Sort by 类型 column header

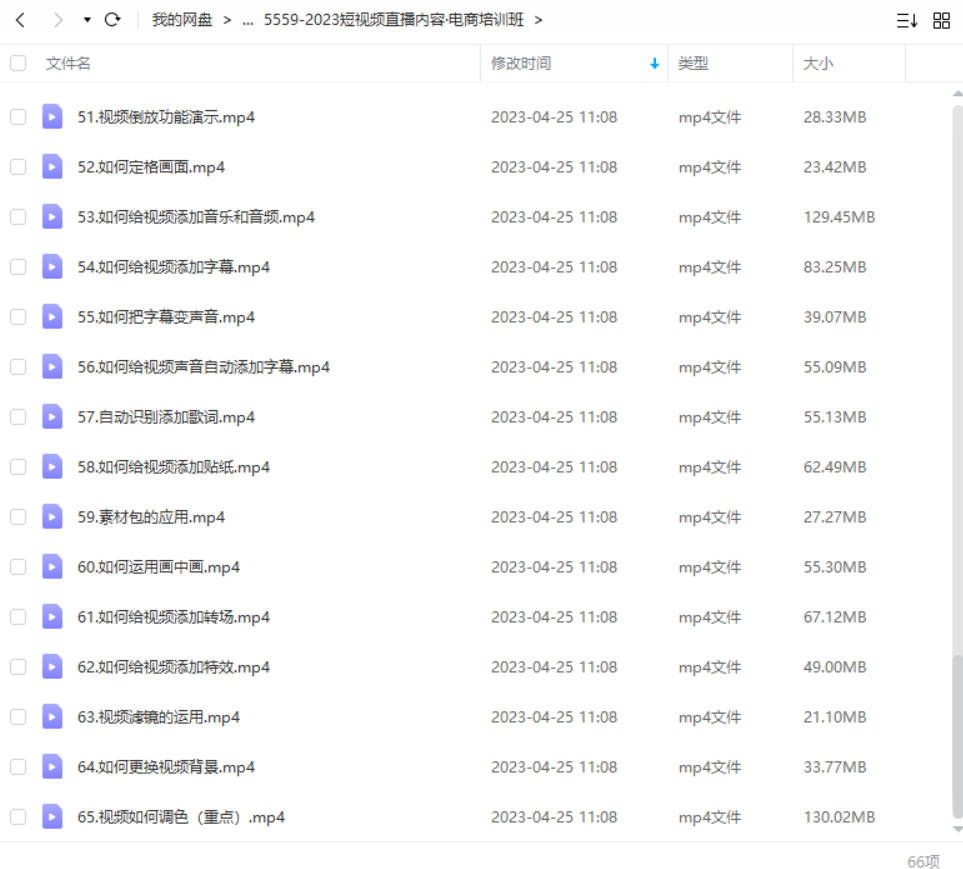coord(693,63)
